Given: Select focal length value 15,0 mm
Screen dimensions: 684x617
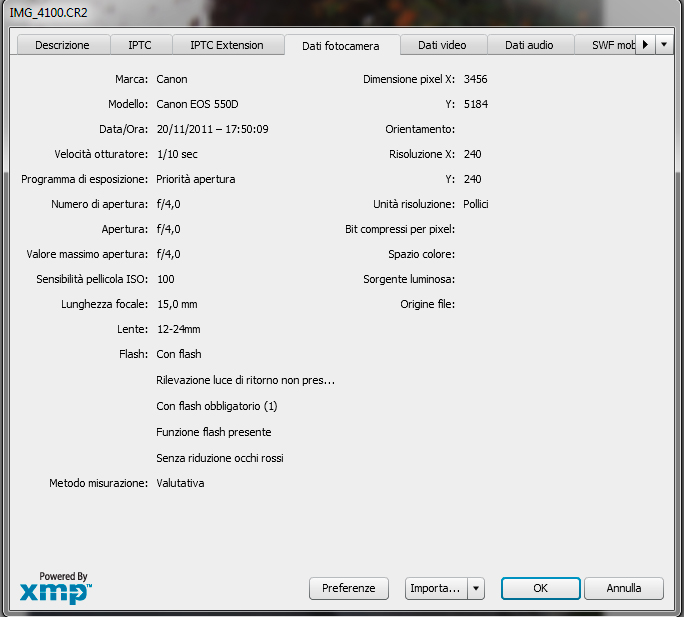Looking at the screenshot, I should point(177,304).
